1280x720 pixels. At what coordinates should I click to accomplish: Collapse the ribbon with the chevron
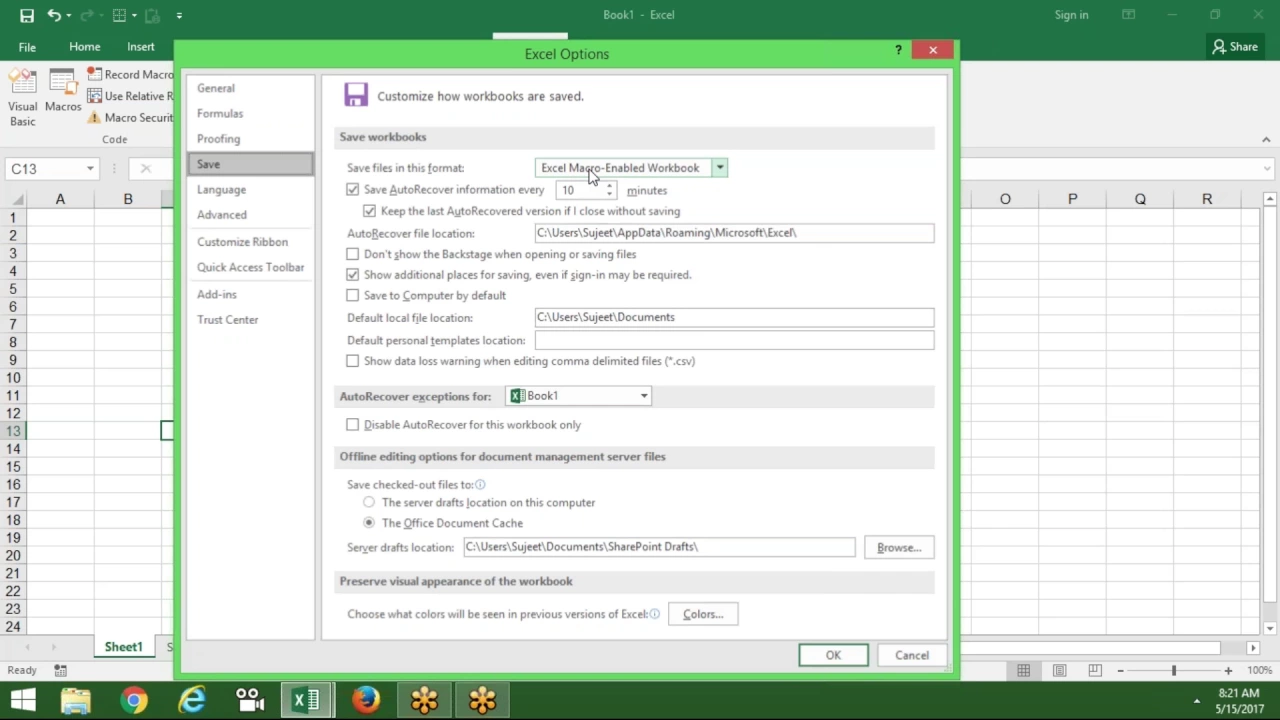point(1266,140)
